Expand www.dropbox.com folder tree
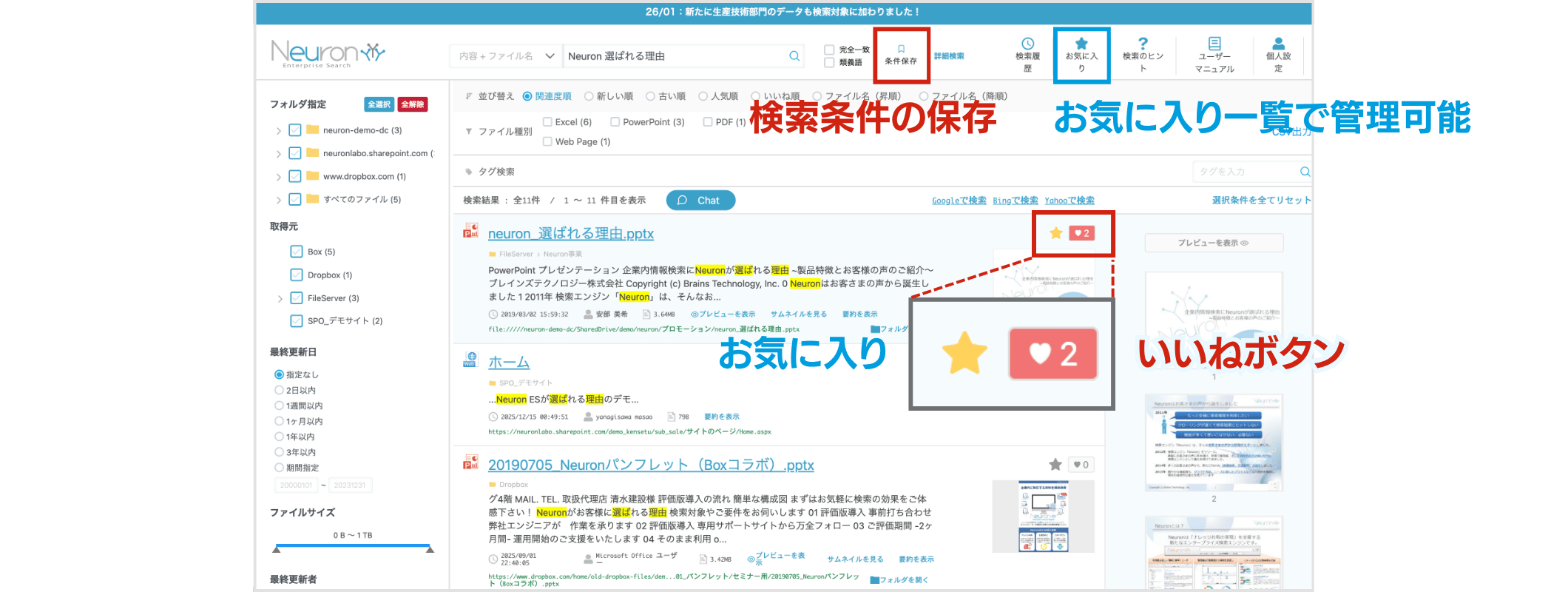 279,177
